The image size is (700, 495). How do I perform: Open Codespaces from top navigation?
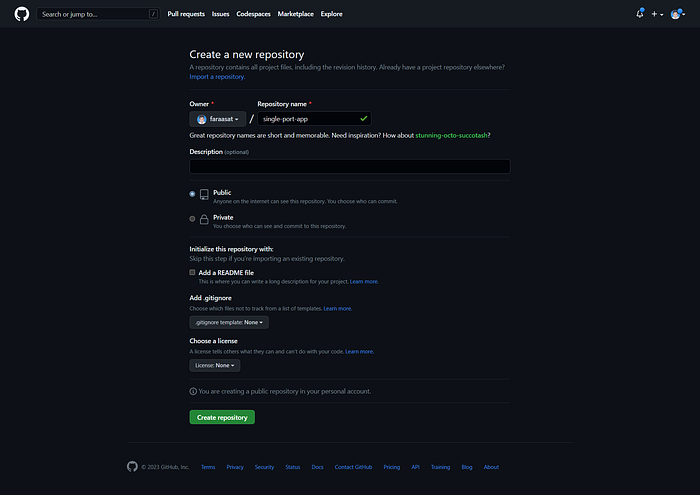(254, 14)
